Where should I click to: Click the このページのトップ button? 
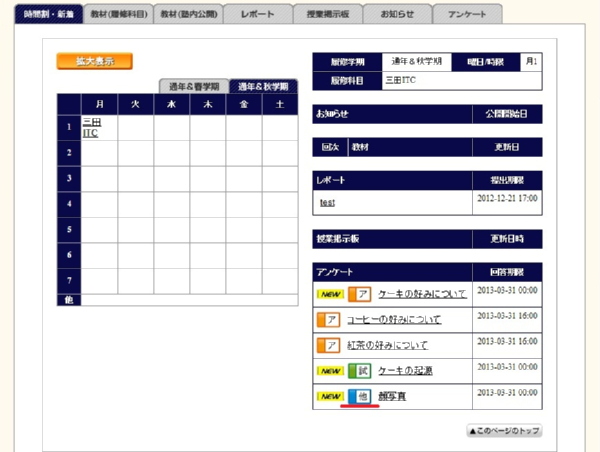coord(504,431)
